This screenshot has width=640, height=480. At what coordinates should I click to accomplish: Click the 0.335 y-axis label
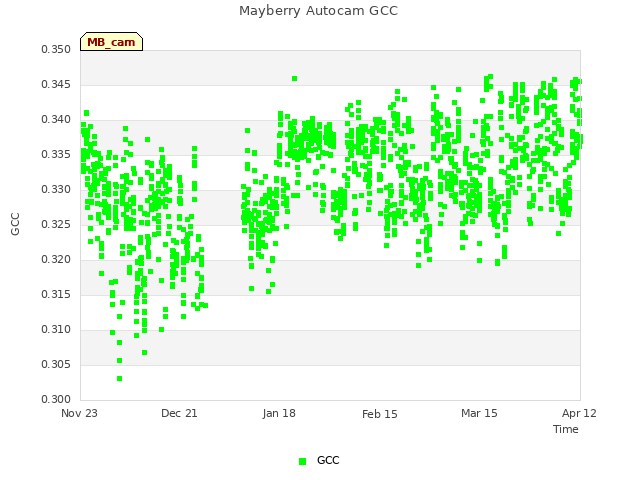(56, 155)
